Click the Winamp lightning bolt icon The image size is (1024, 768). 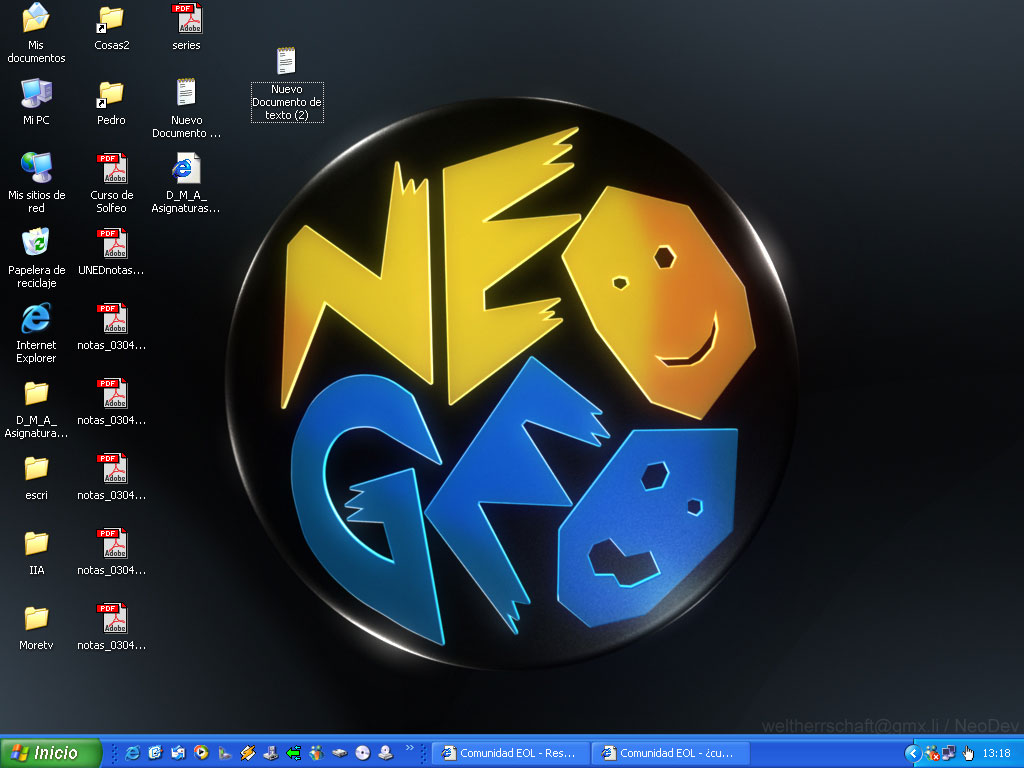(x=247, y=753)
